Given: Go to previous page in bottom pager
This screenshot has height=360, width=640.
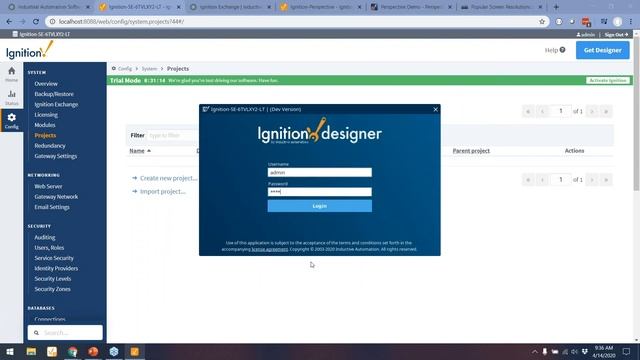Looking at the screenshot, I should [x=542, y=180].
